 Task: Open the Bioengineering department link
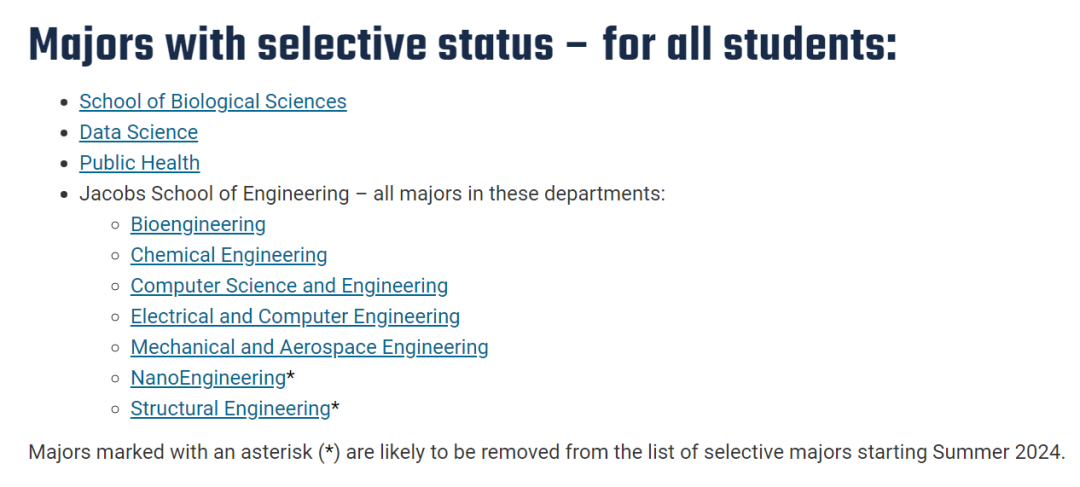pyautogui.click(x=198, y=225)
